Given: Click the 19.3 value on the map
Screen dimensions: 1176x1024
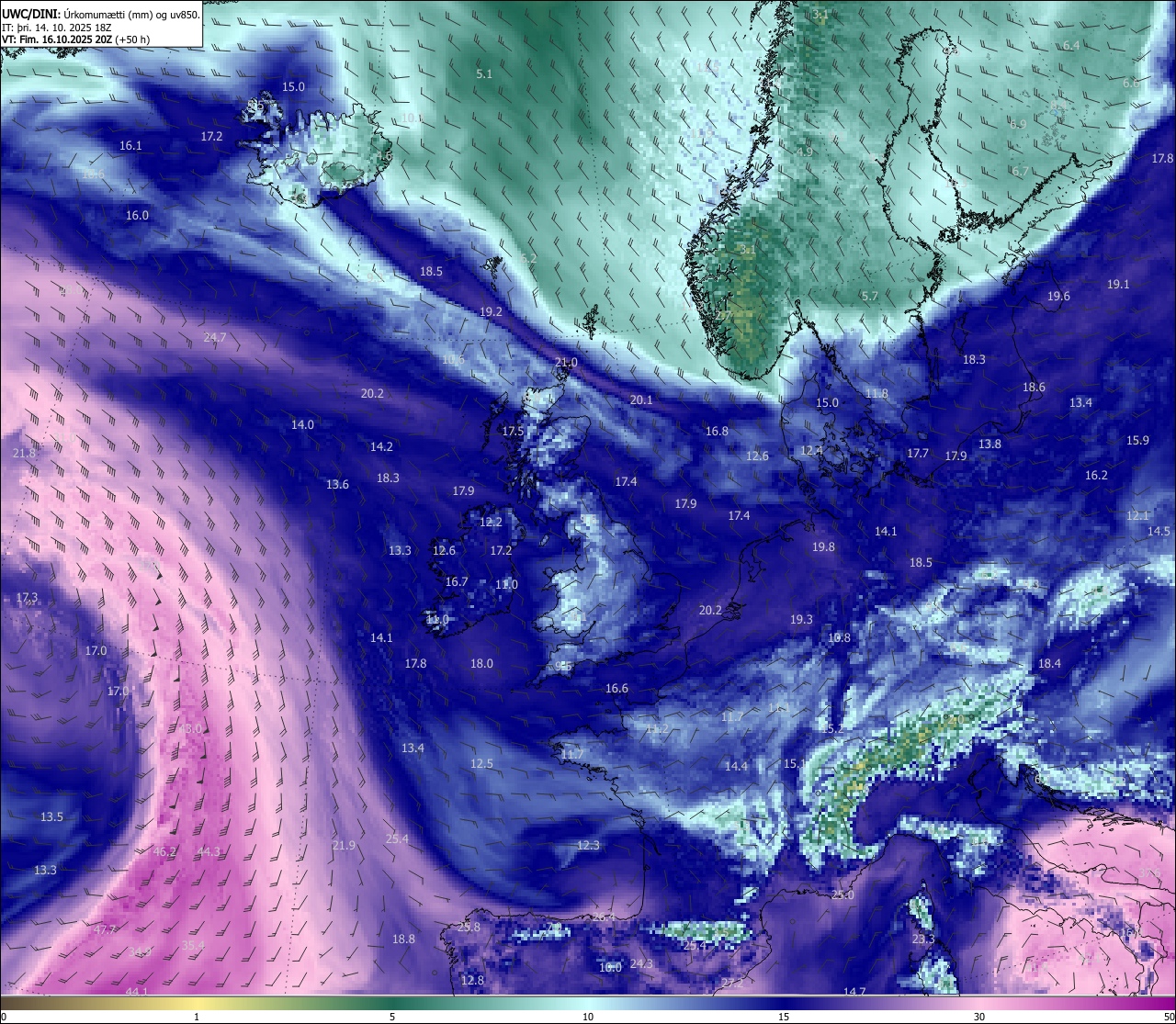Looking at the screenshot, I should click(x=801, y=619).
